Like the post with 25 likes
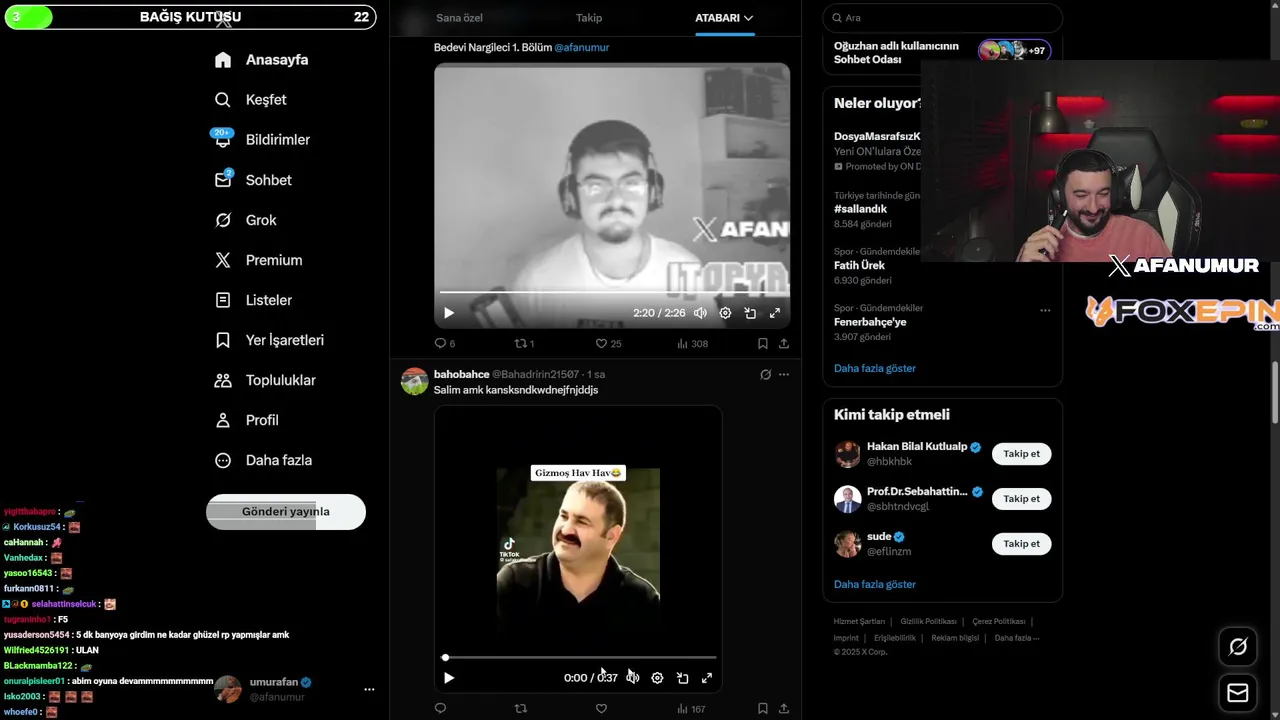The image size is (1280, 720). click(x=608, y=343)
